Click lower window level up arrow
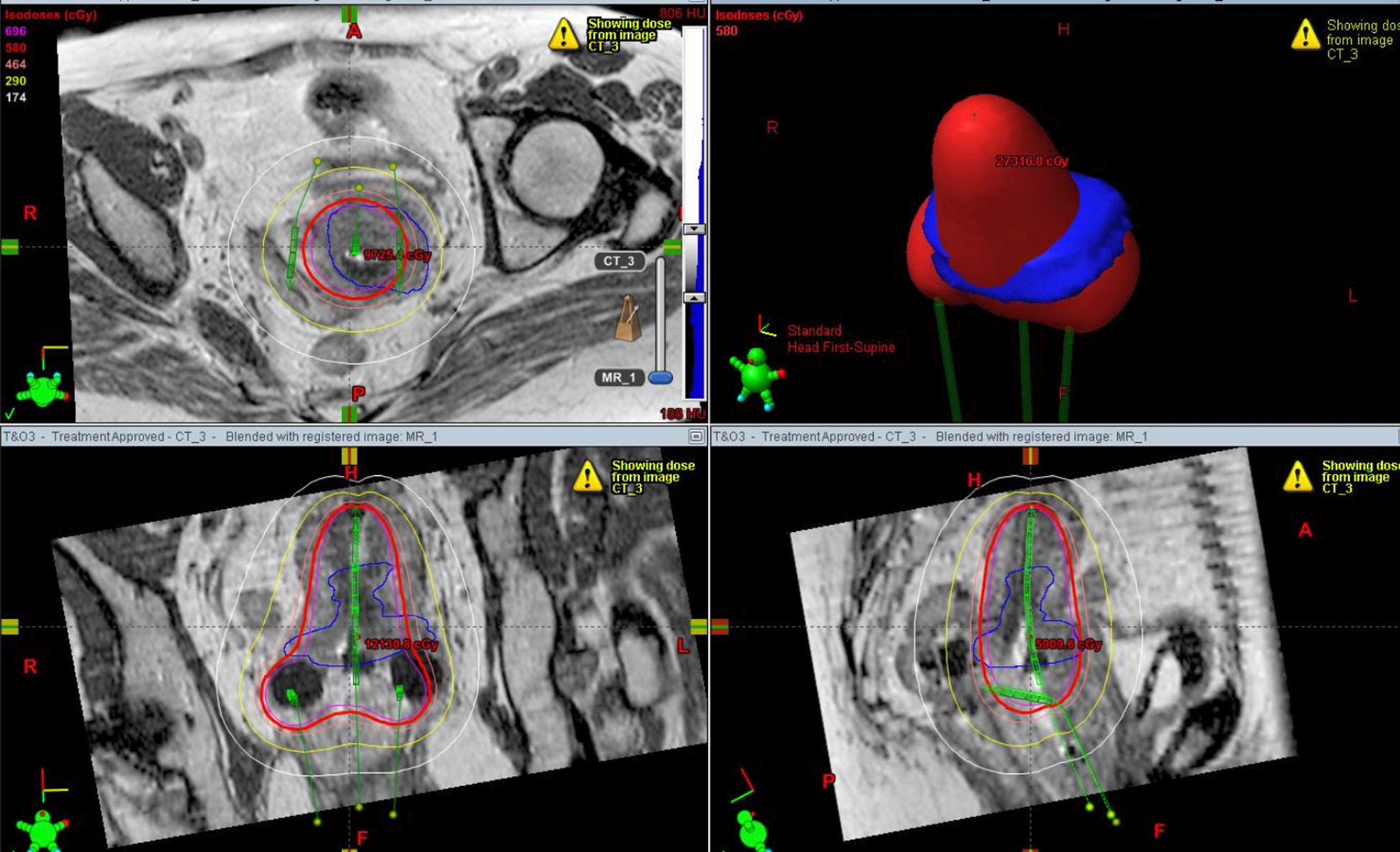This screenshot has height=852, width=1400. pyautogui.click(x=694, y=297)
